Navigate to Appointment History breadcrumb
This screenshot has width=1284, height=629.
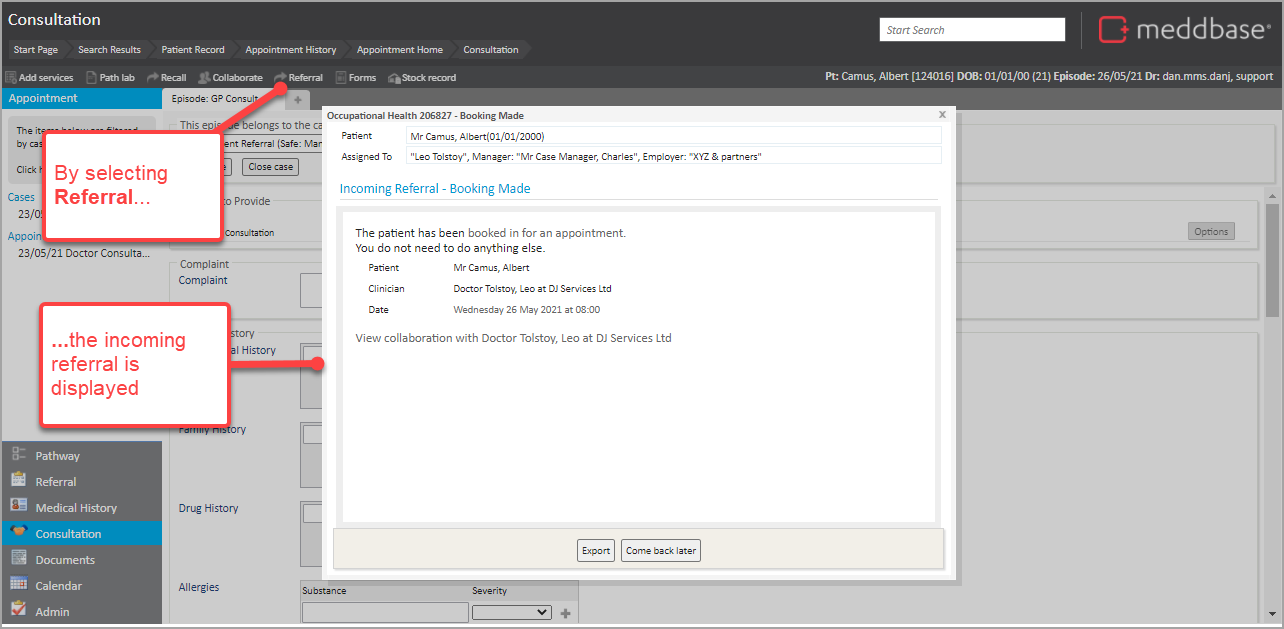click(291, 49)
